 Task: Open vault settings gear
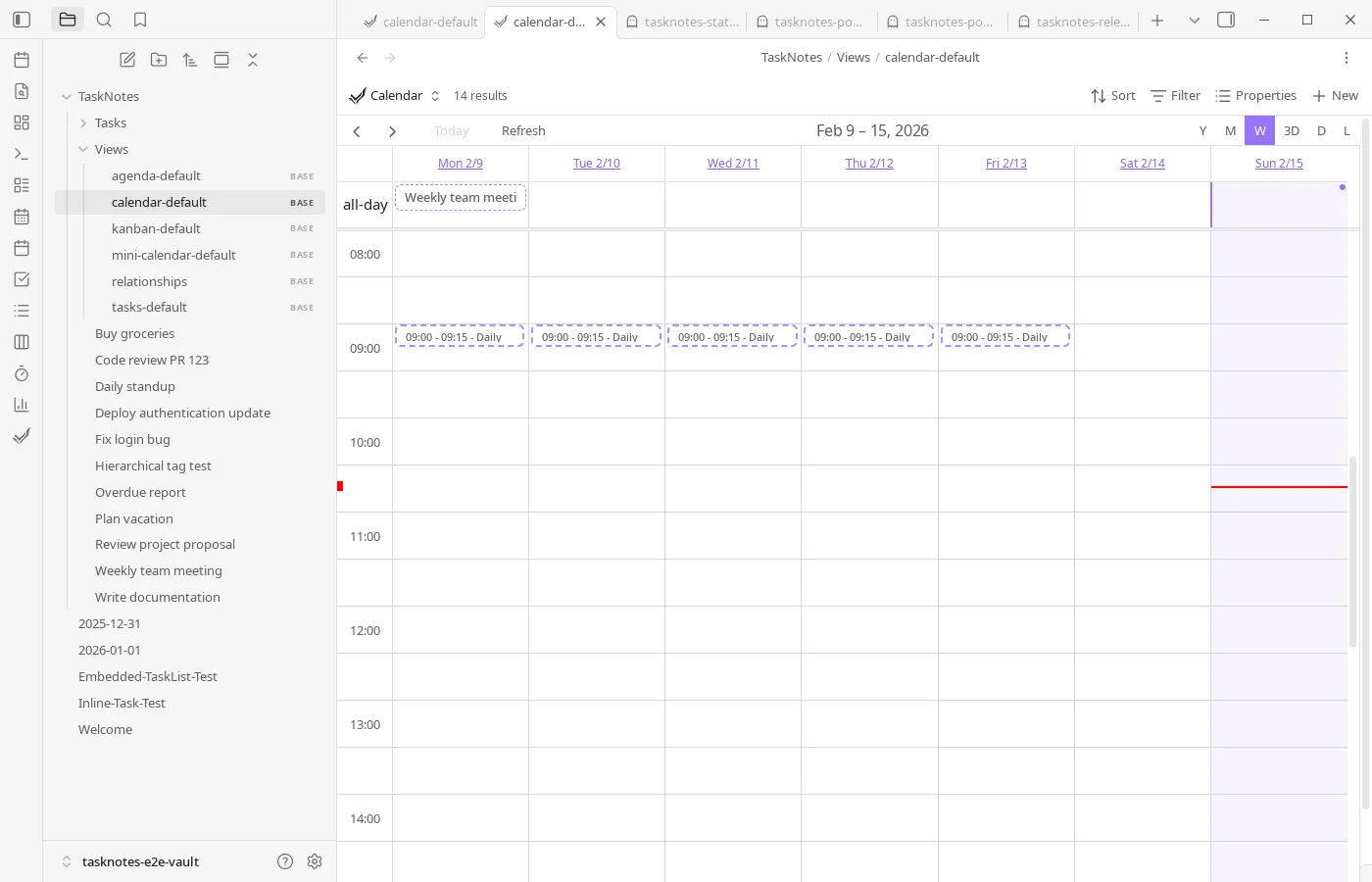[x=315, y=861]
